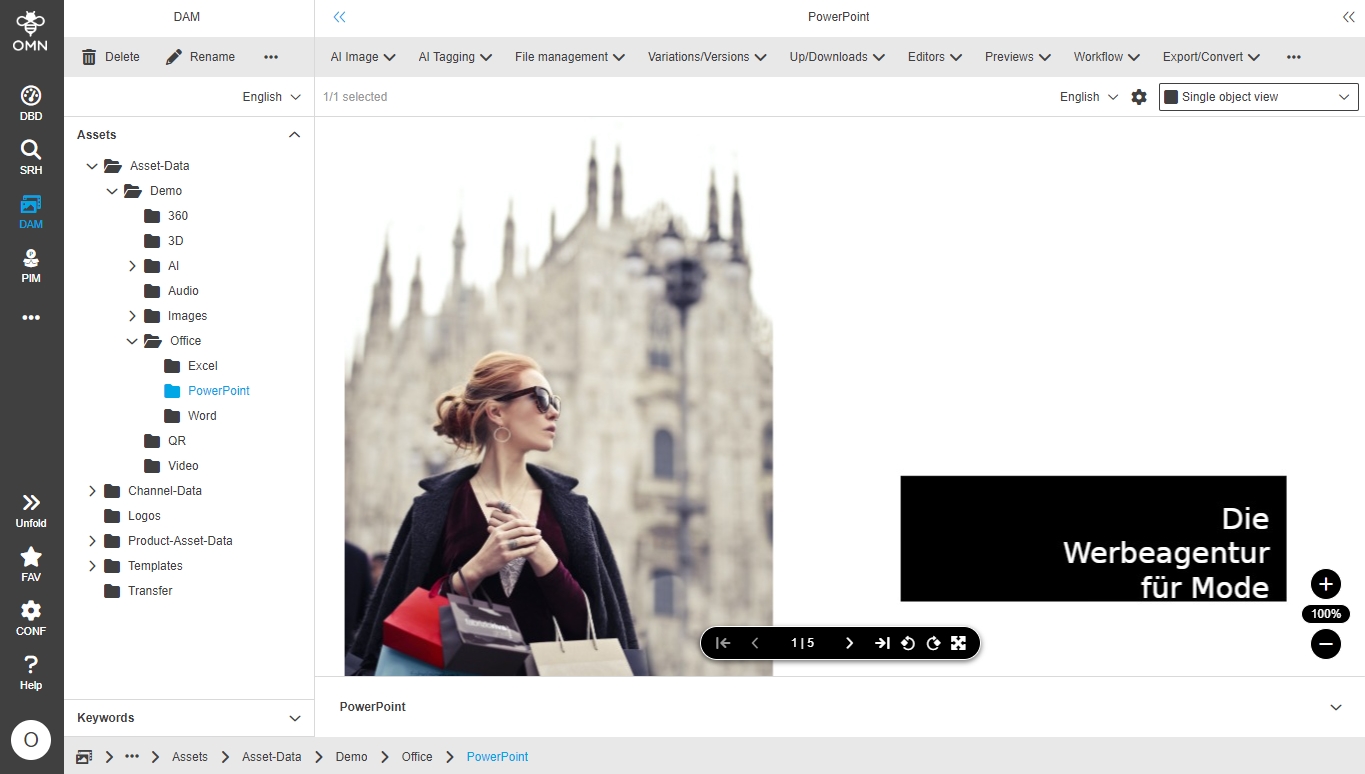Image resolution: width=1365 pixels, height=774 pixels.
Task: Enter fullscreen preview mode
Action: [x=958, y=643]
